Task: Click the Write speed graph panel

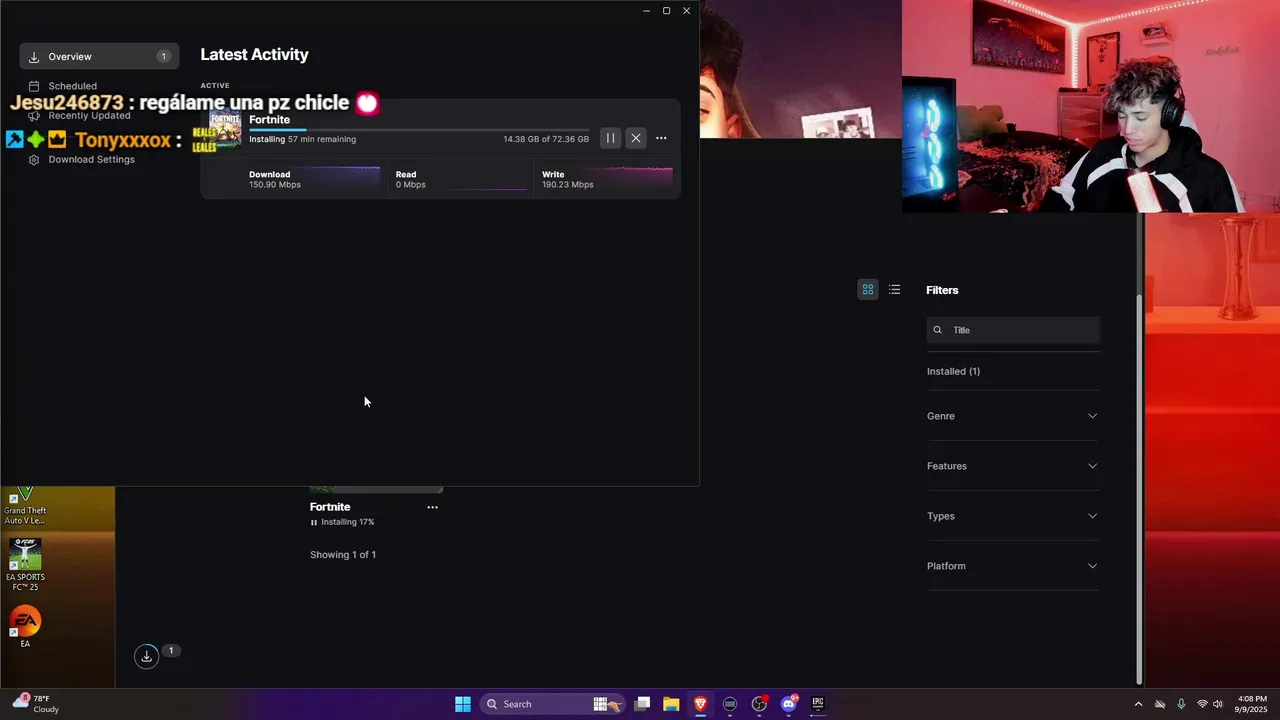Action: [607, 179]
